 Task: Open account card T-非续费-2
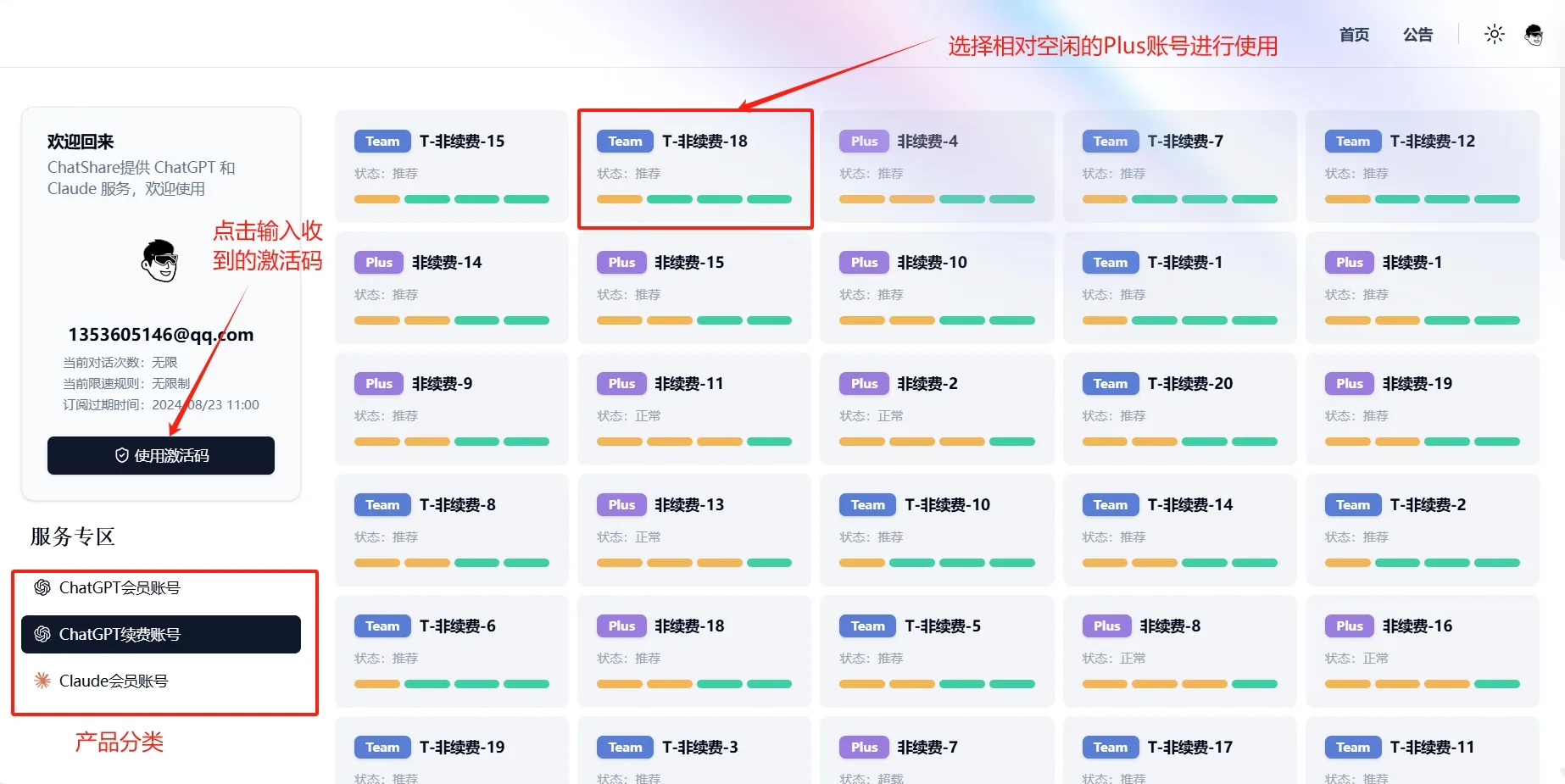coord(1422,531)
